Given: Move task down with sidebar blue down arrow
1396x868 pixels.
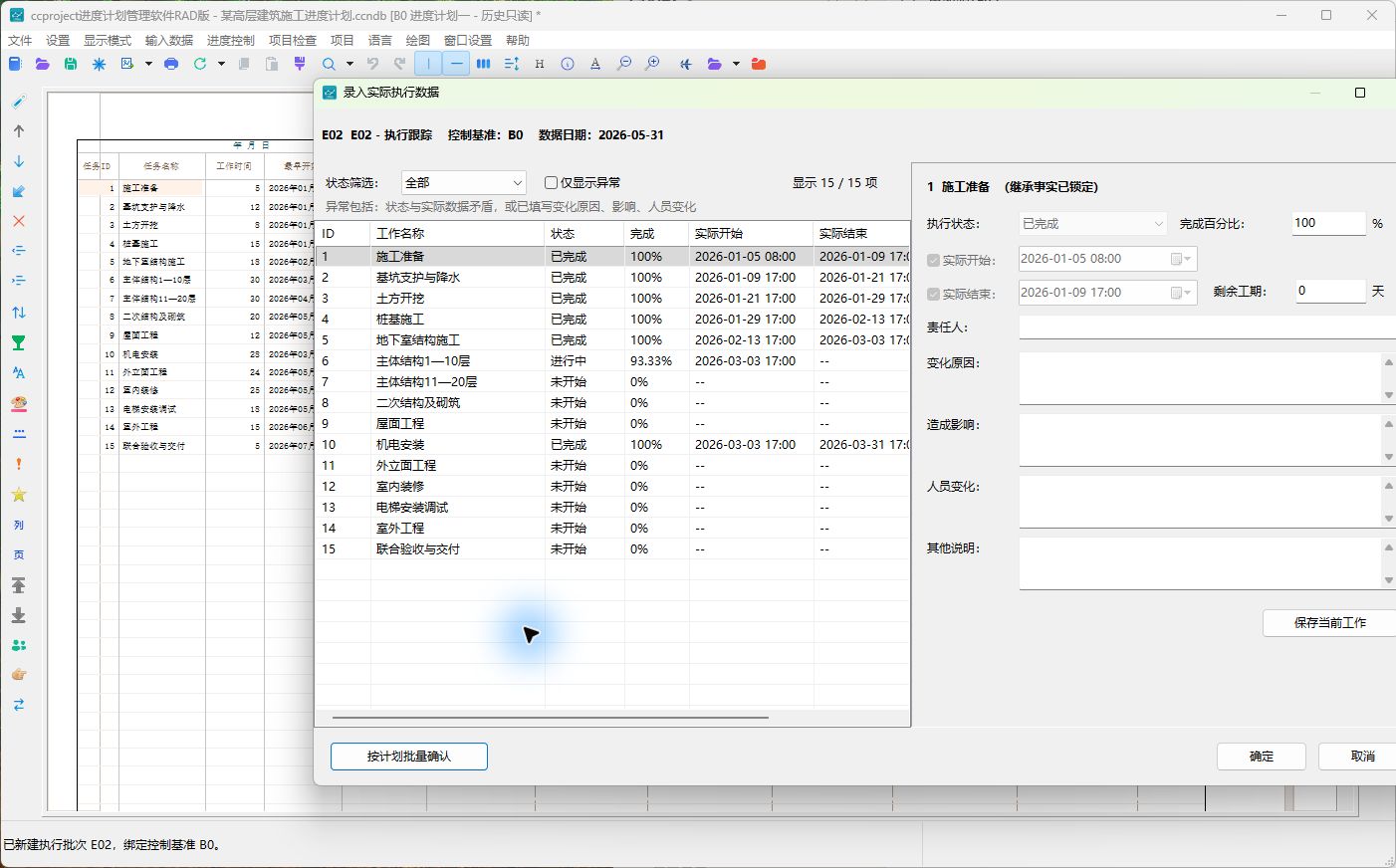Looking at the screenshot, I should pyautogui.click(x=19, y=161).
